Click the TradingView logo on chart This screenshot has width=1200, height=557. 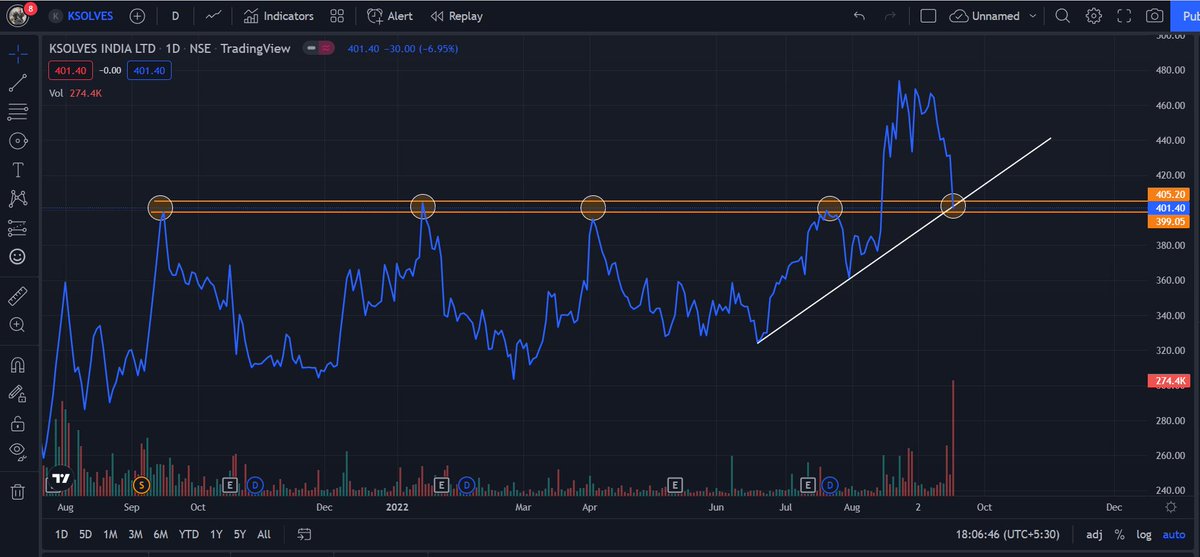tap(61, 478)
